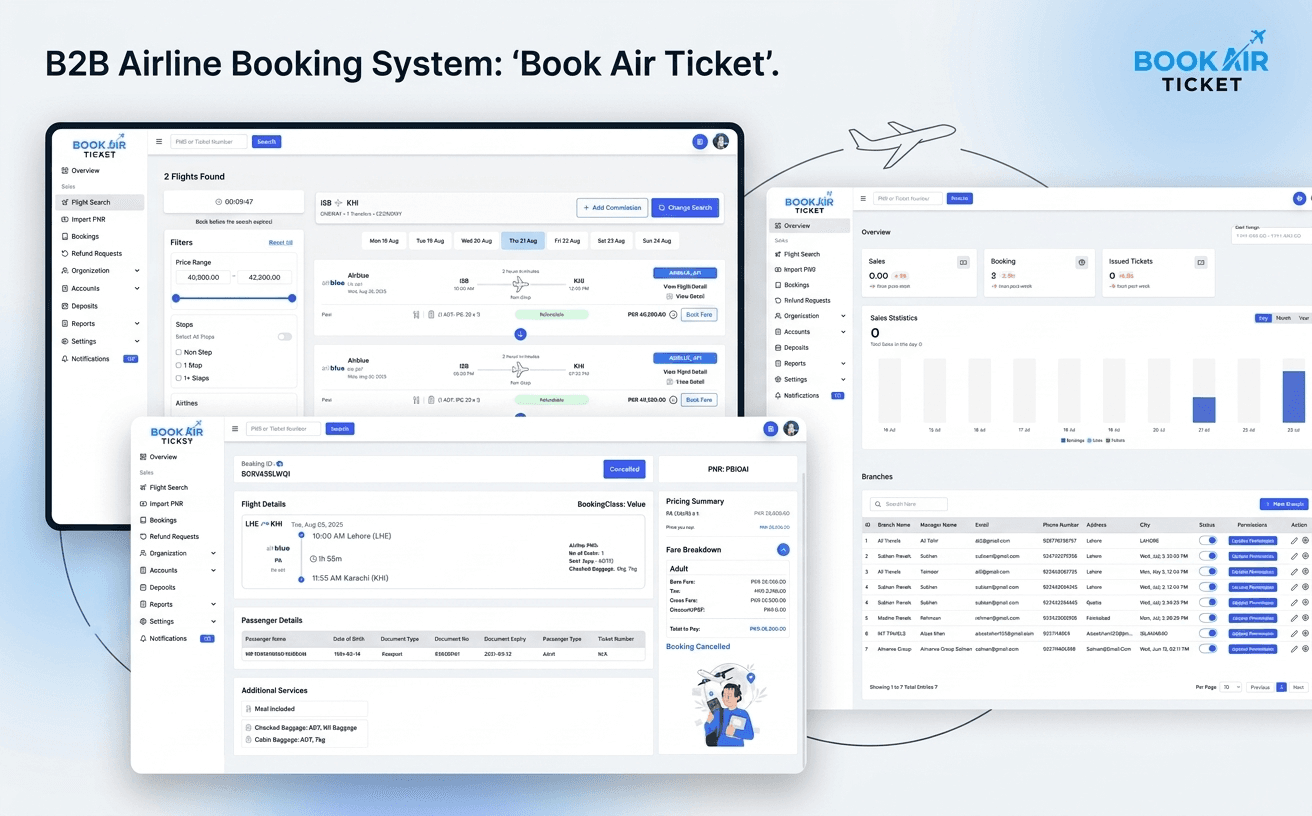Collapse the Fare Breakdown section
Screen dimensions: 1312x816
click(x=783, y=550)
